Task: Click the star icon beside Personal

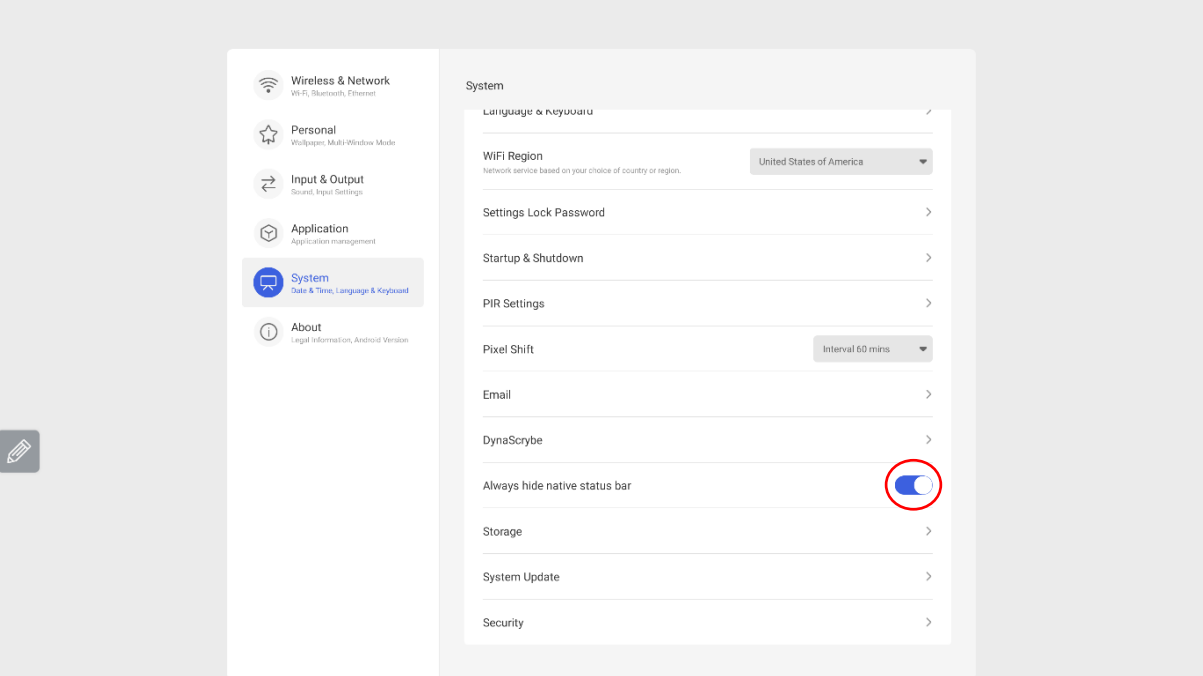Action: click(268, 134)
